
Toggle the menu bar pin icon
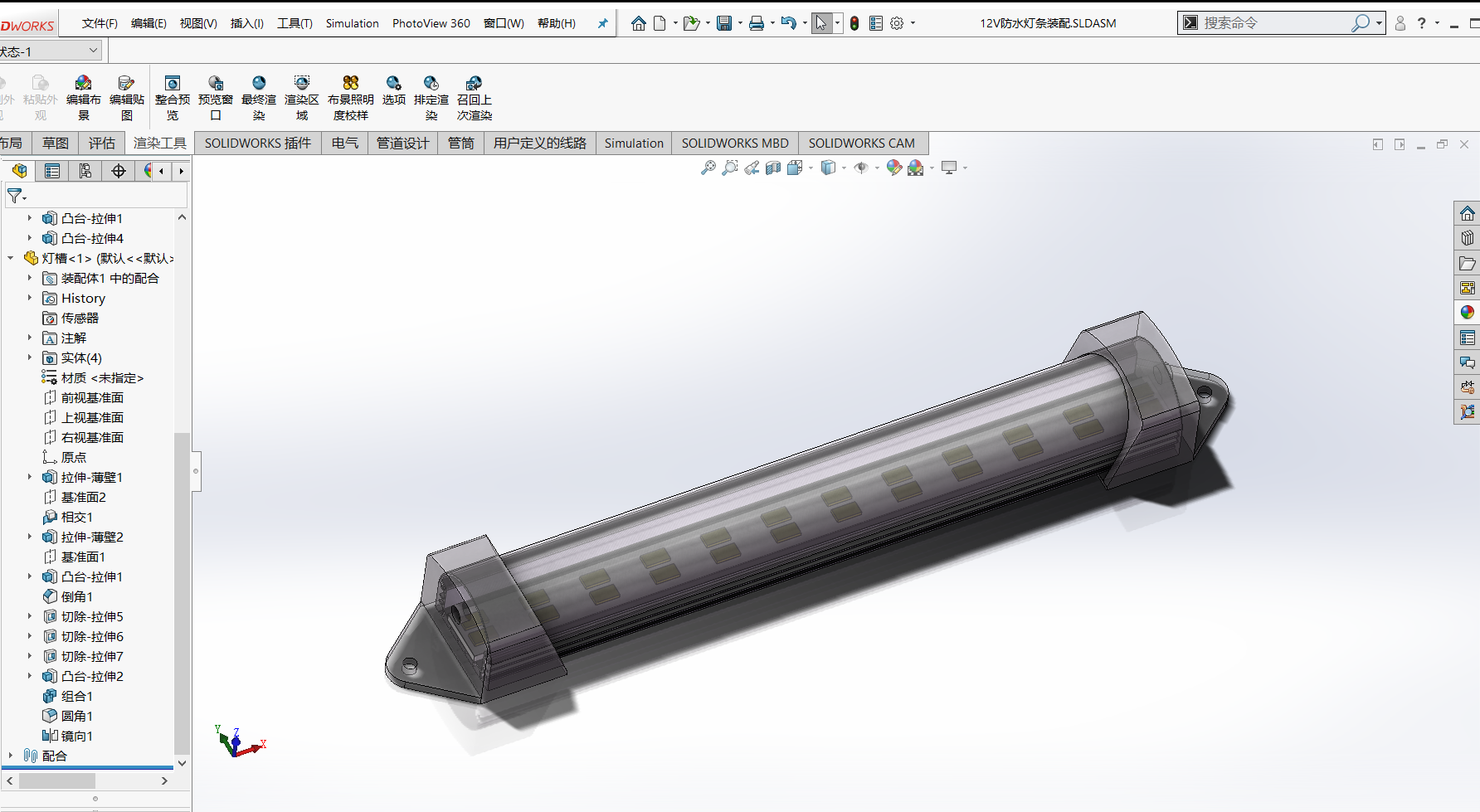pos(603,23)
